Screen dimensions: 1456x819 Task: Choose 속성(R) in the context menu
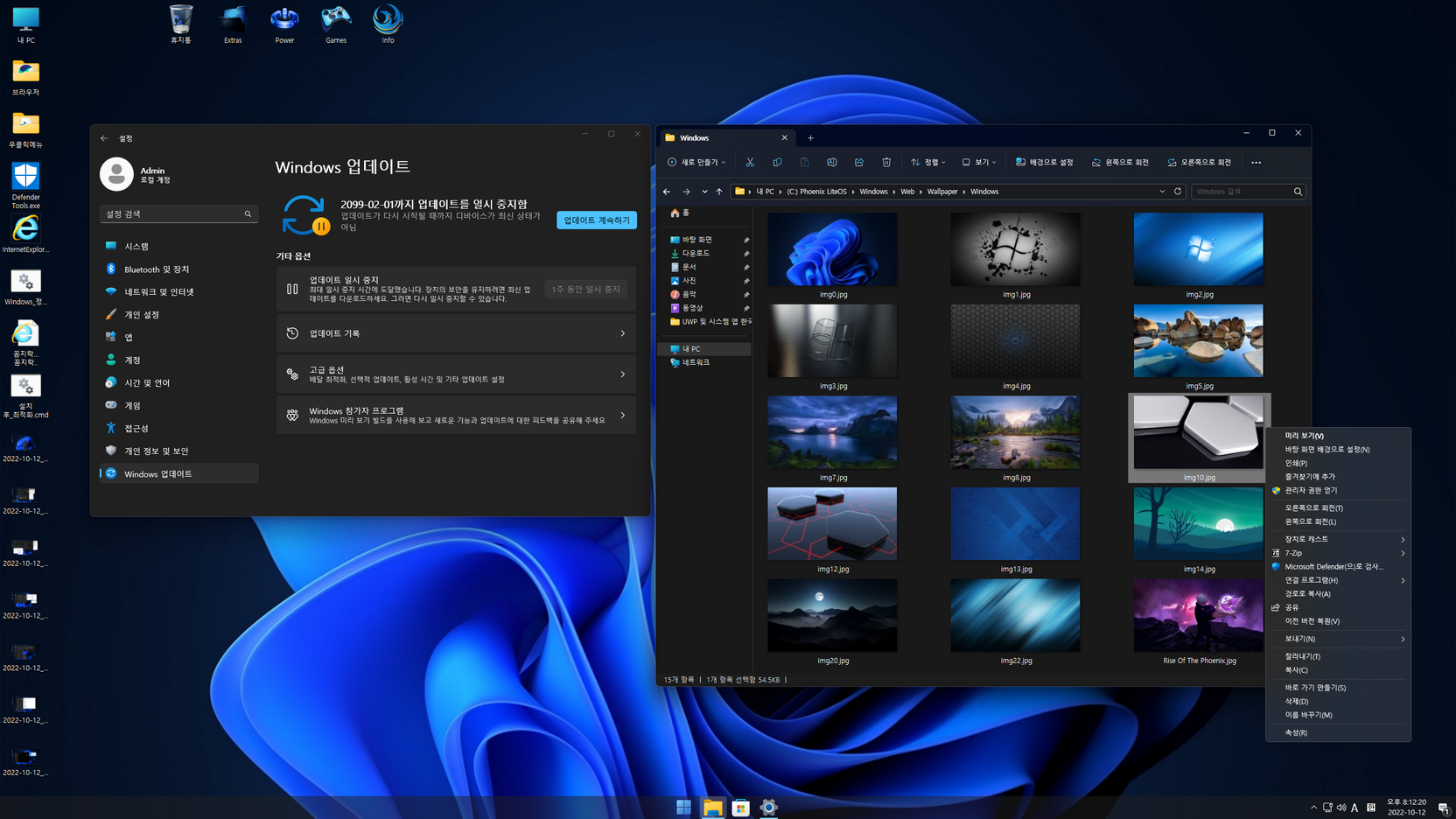tap(1338, 732)
